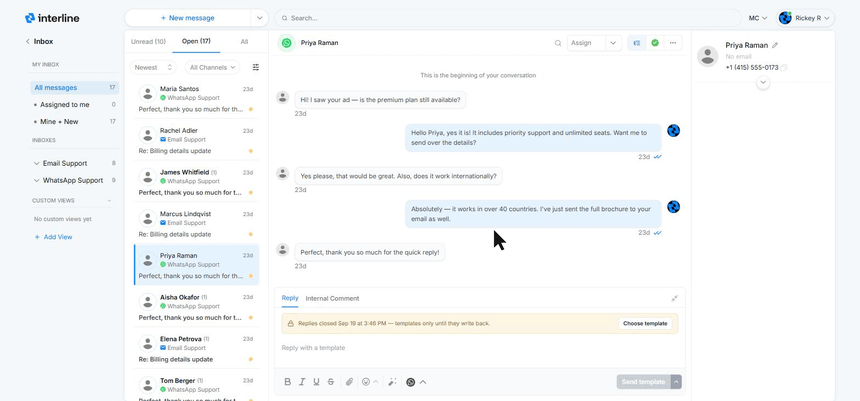Open the All Channels filter dropdown

212,67
